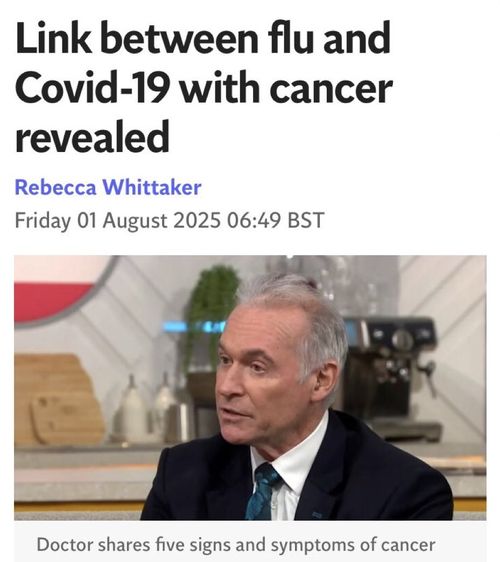Click the word 'symptoms' in the caption
The height and width of the screenshot is (562, 500).
coord(313,546)
